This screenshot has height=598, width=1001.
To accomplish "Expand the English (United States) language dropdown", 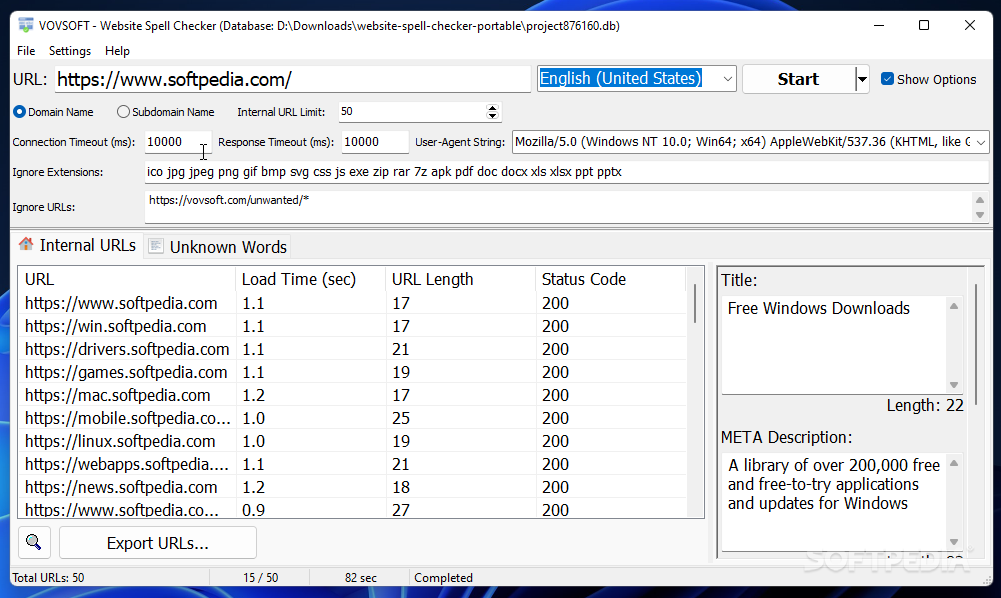I will point(727,78).
